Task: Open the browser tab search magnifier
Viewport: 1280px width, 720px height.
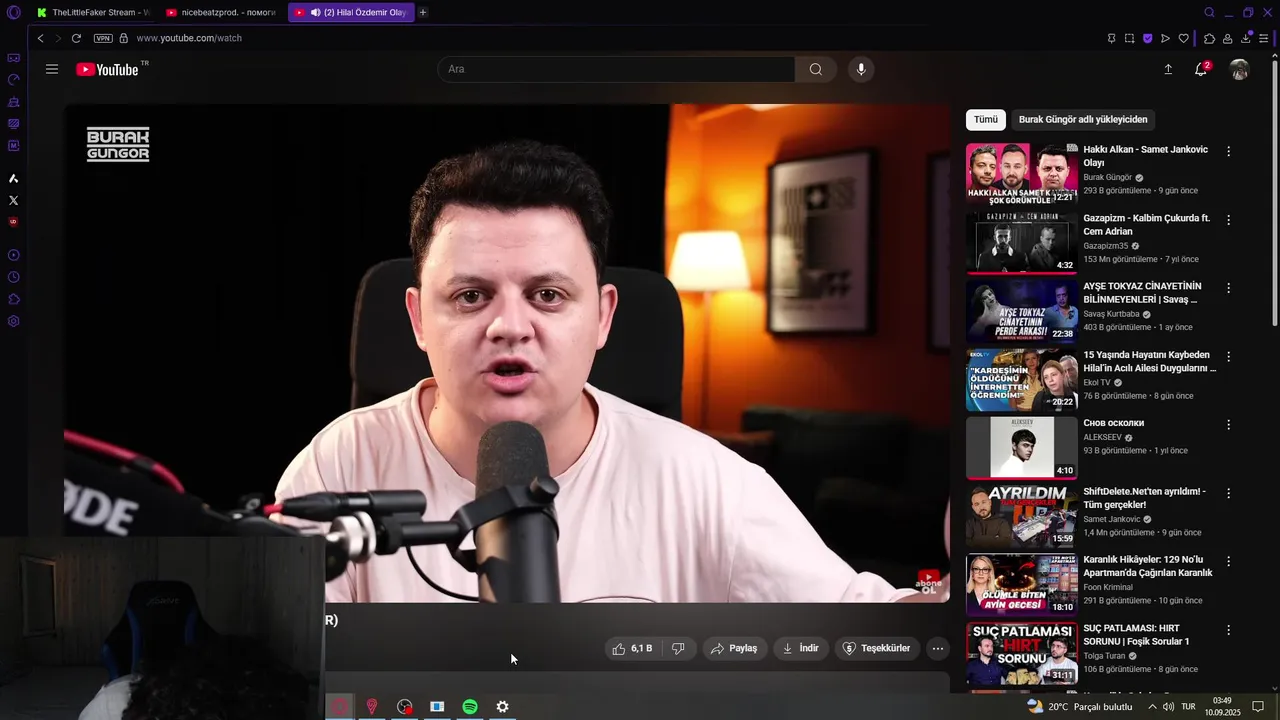Action: point(1209,13)
